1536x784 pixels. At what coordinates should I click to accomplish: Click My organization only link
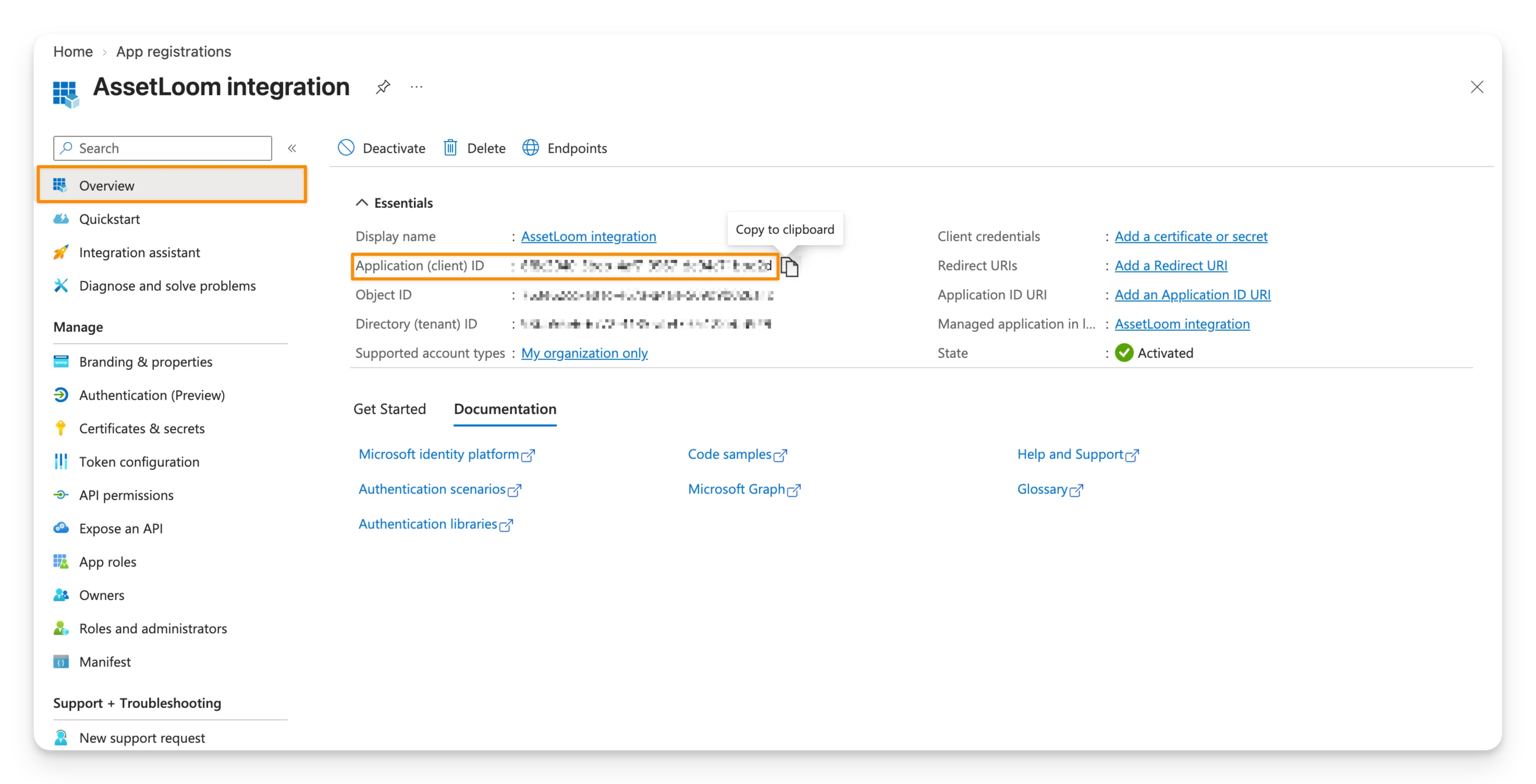(584, 353)
